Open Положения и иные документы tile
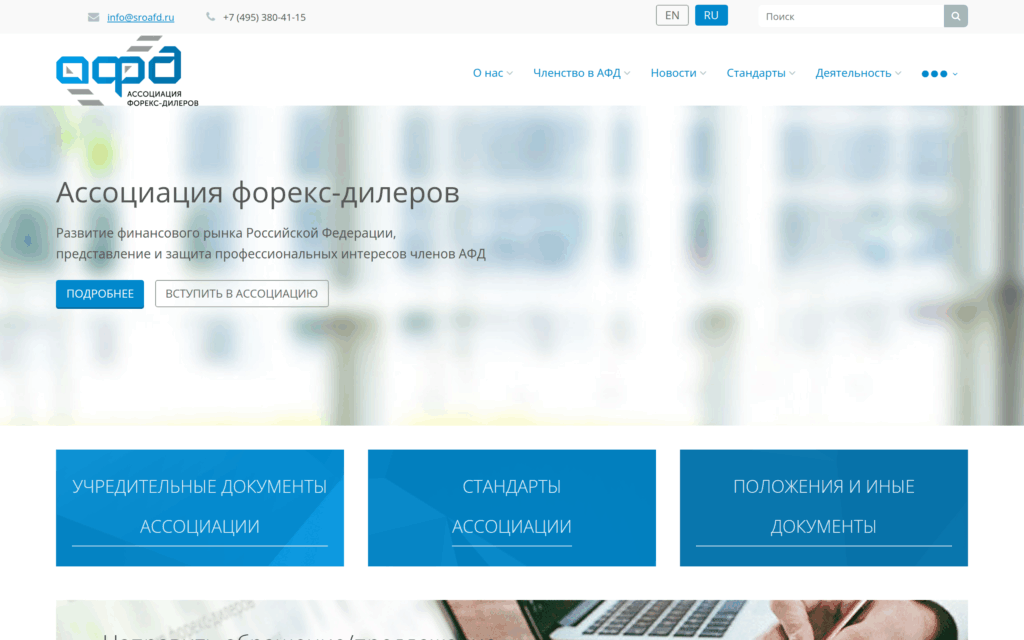This screenshot has width=1024, height=640. 824,507
